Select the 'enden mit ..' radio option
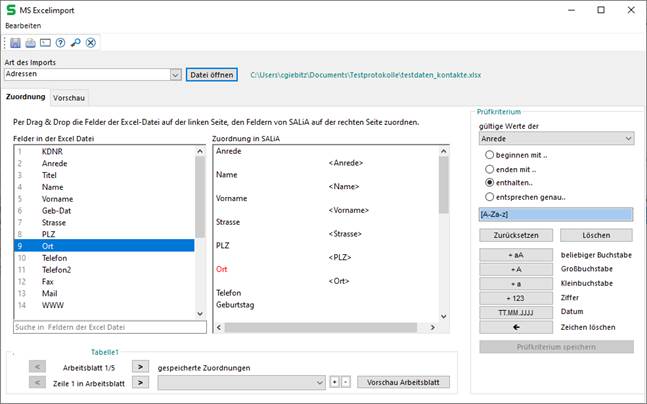 coord(489,169)
